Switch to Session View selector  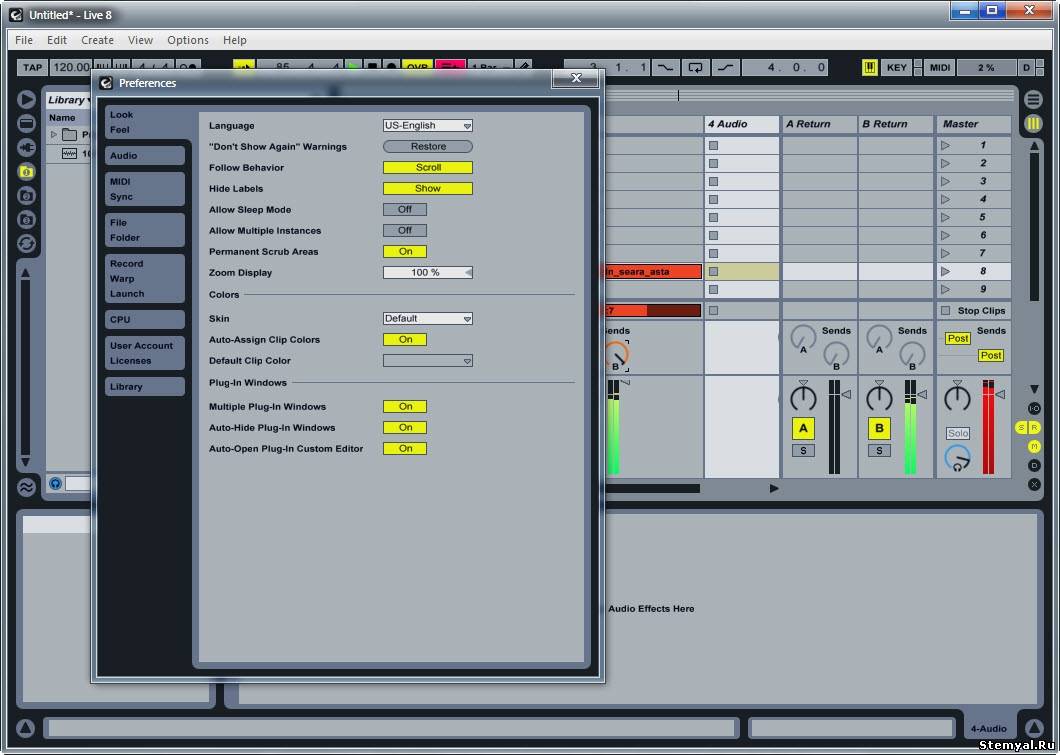pyautogui.click(x=1034, y=124)
